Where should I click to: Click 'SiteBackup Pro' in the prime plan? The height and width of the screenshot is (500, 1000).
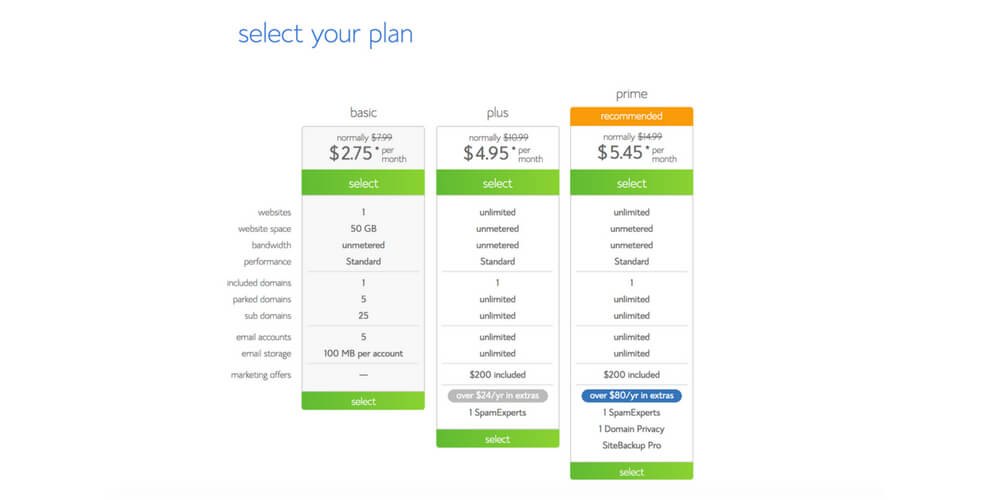pos(631,445)
